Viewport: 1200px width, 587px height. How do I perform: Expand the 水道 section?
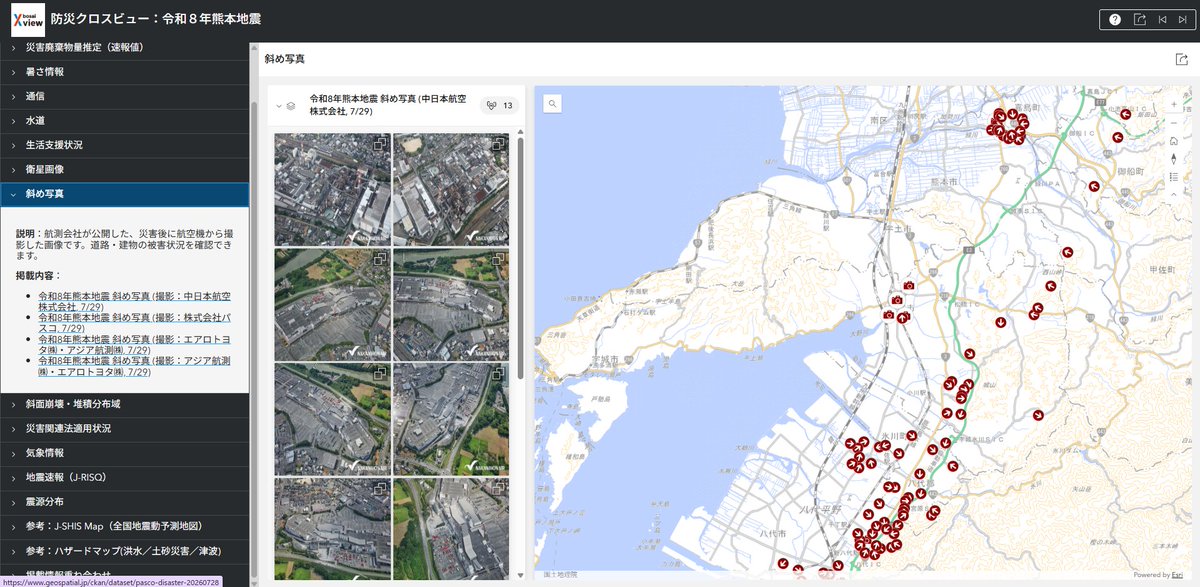coord(124,120)
